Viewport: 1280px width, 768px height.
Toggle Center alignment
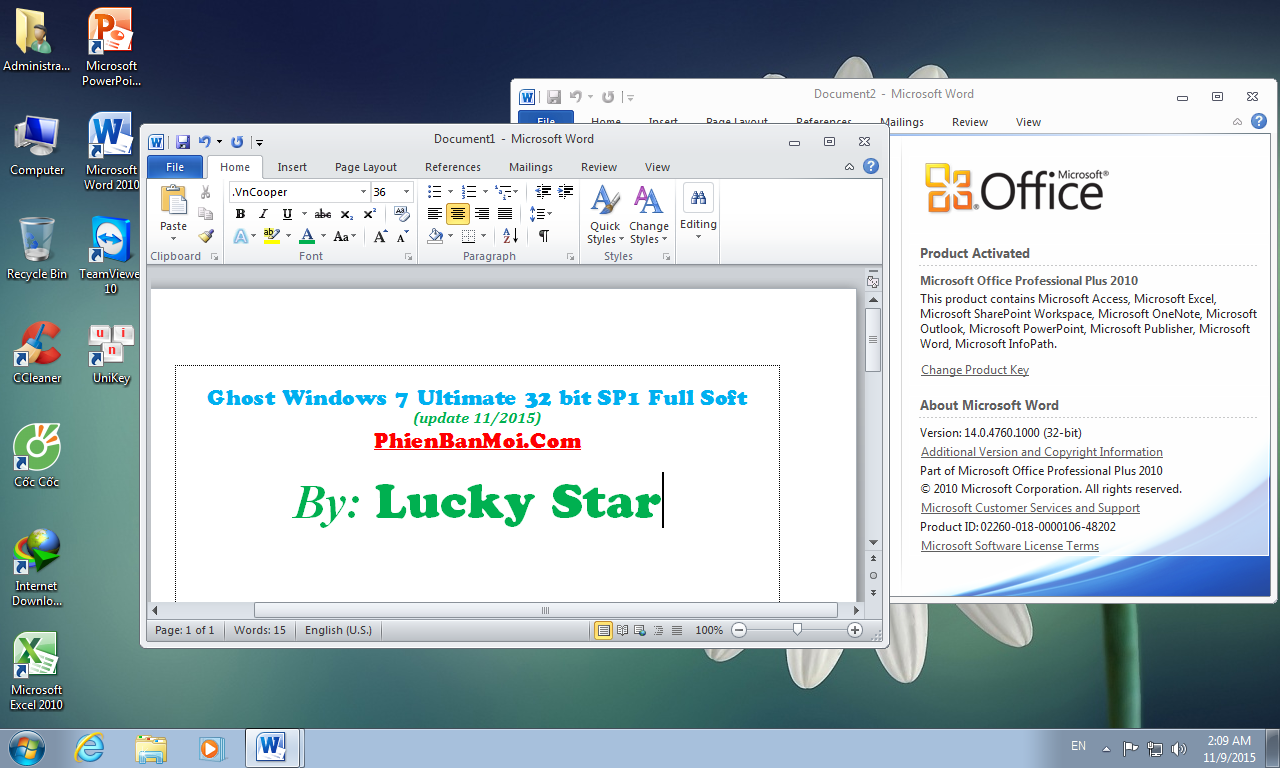[x=458, y=214]
